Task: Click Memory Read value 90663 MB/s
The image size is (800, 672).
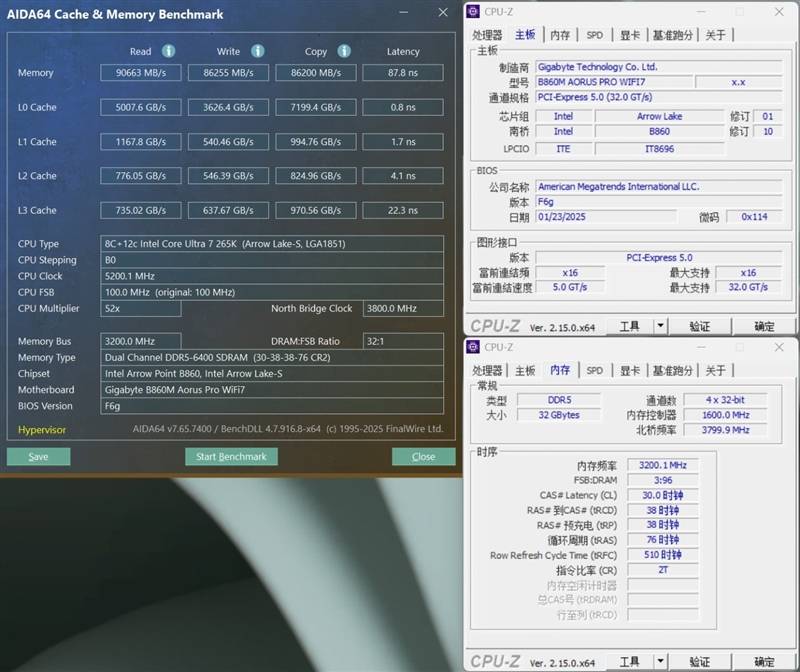Action: (x=141, y=72)
